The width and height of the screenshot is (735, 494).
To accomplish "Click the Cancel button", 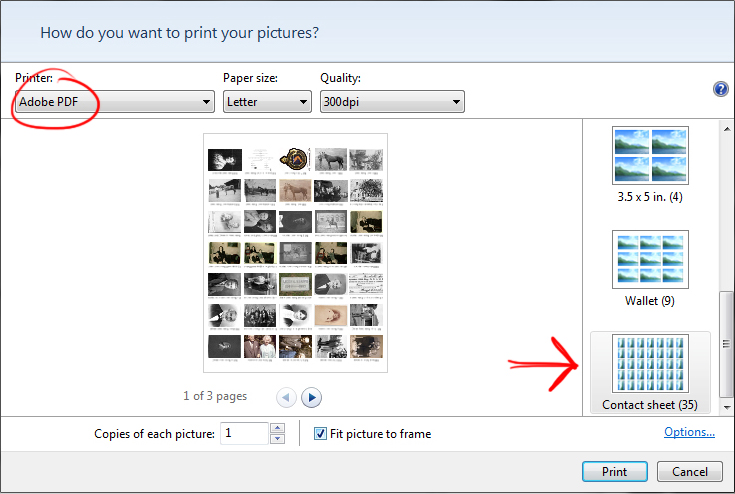I will point(690,472).
